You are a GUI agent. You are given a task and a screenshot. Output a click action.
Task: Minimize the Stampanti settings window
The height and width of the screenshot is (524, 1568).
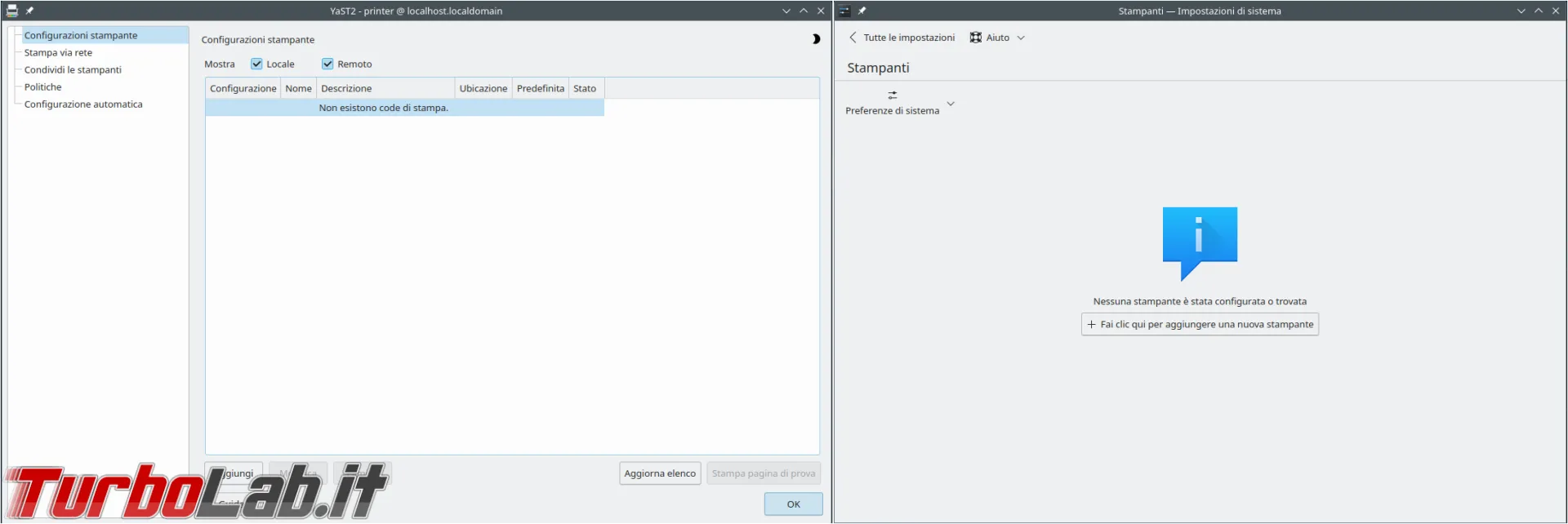1521,11
